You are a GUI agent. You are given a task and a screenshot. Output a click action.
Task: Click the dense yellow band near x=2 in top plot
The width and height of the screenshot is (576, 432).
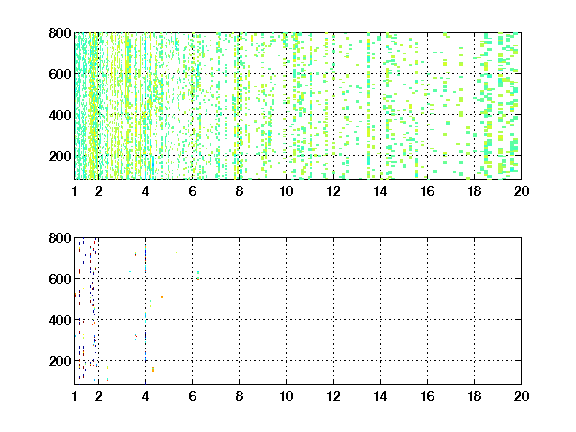click(94, 106)
